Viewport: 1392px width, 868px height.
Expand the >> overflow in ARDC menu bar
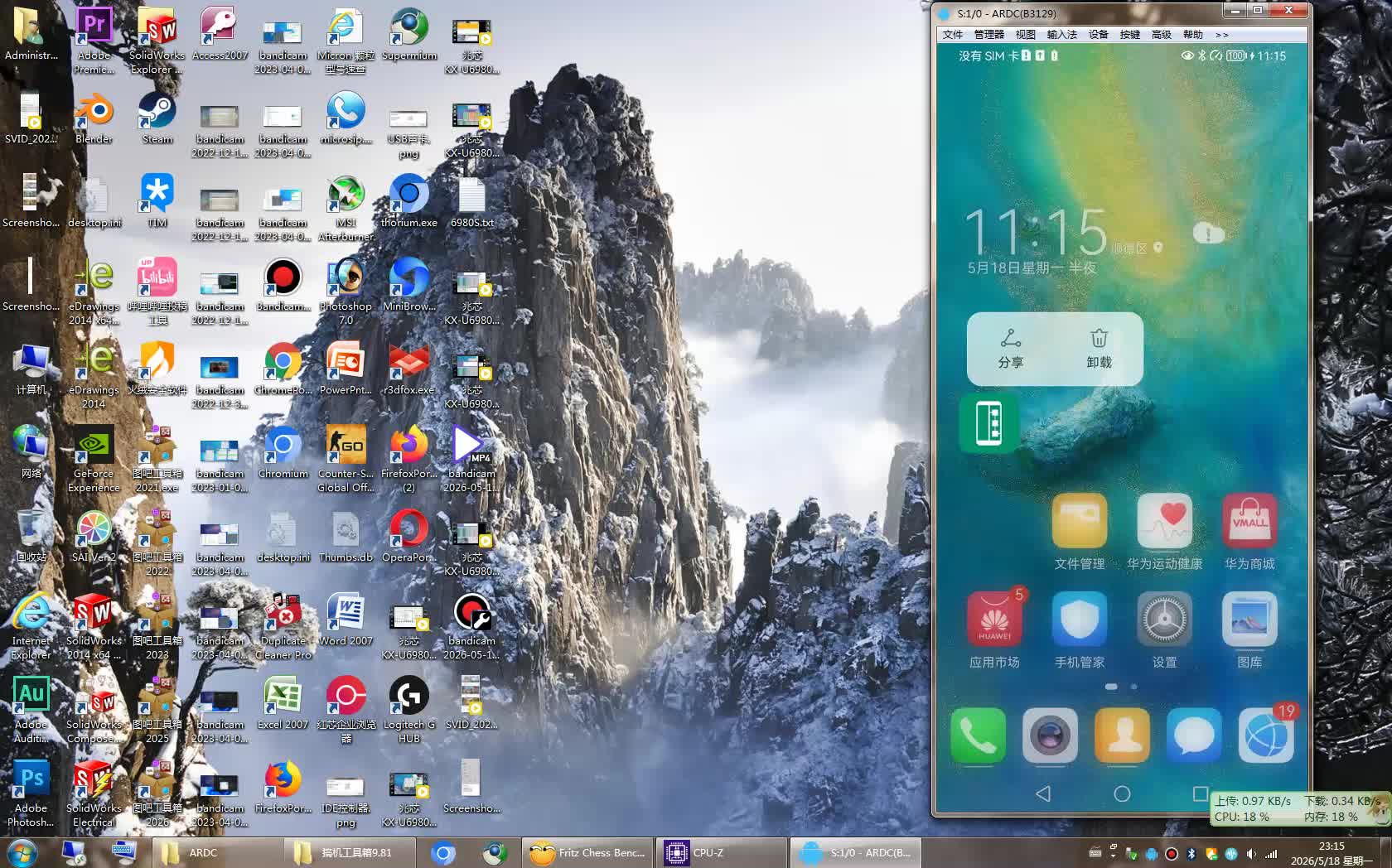click(x=1221, y=35)
